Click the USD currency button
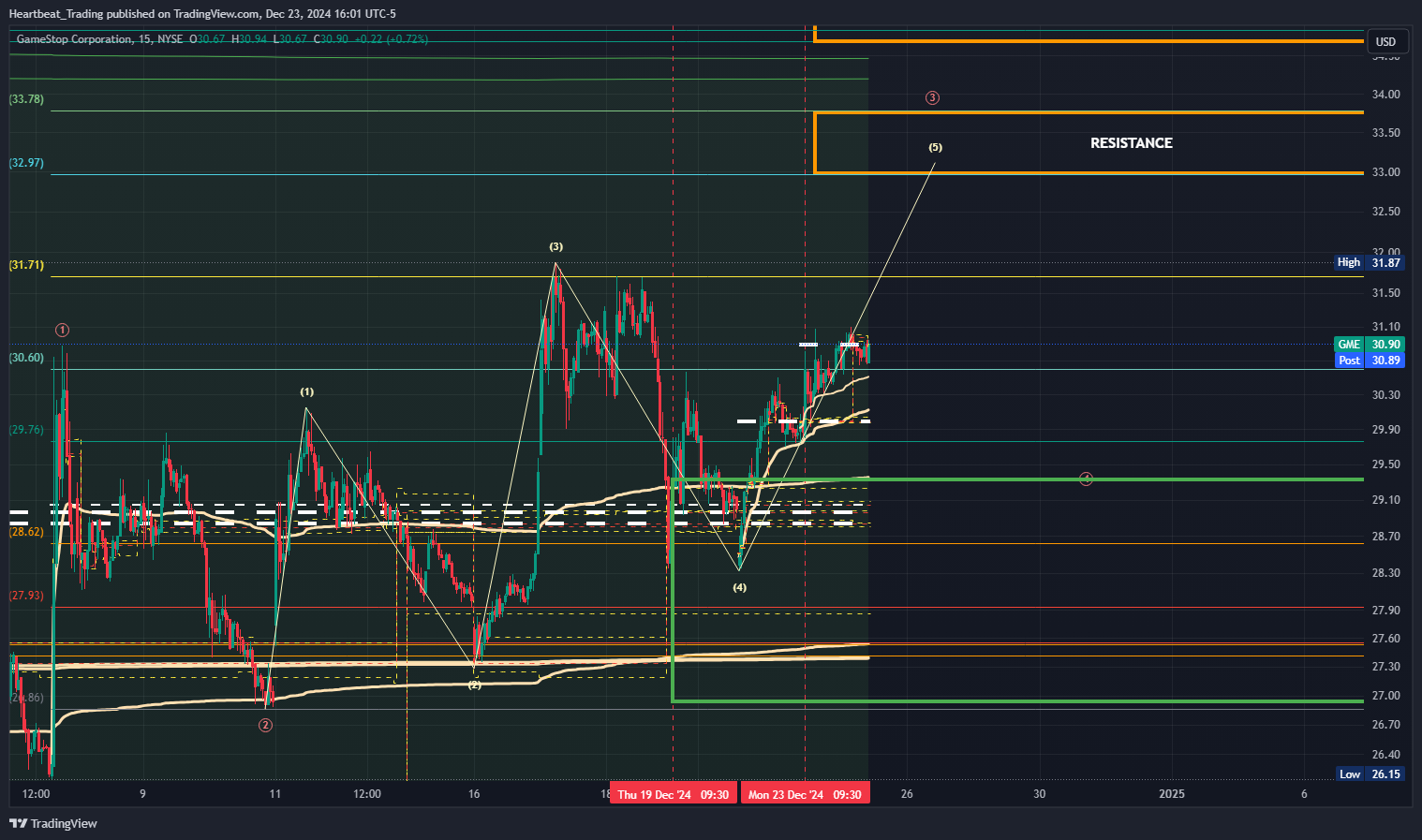 [x=1385, y=41]
